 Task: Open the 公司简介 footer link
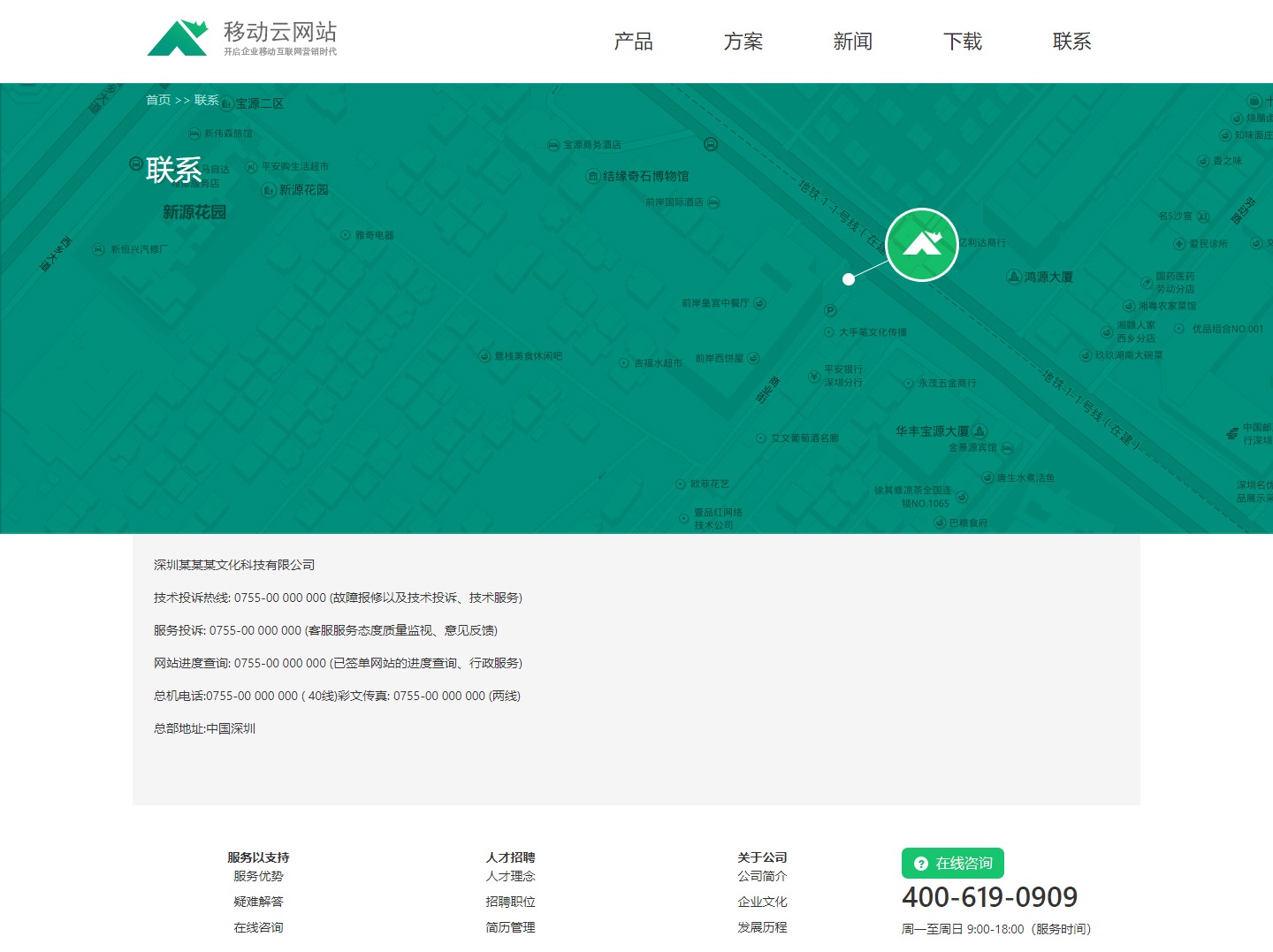762,876
